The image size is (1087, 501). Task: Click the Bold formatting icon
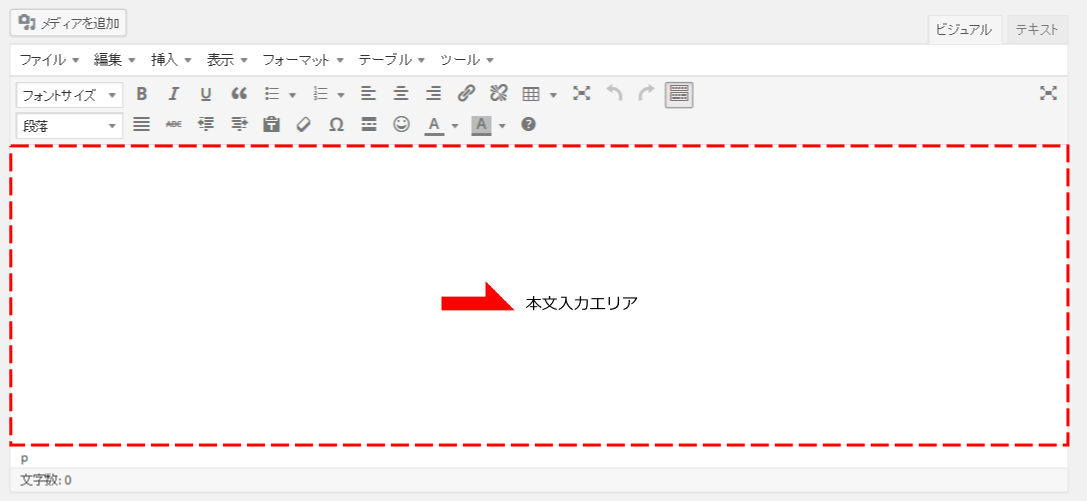142,94
